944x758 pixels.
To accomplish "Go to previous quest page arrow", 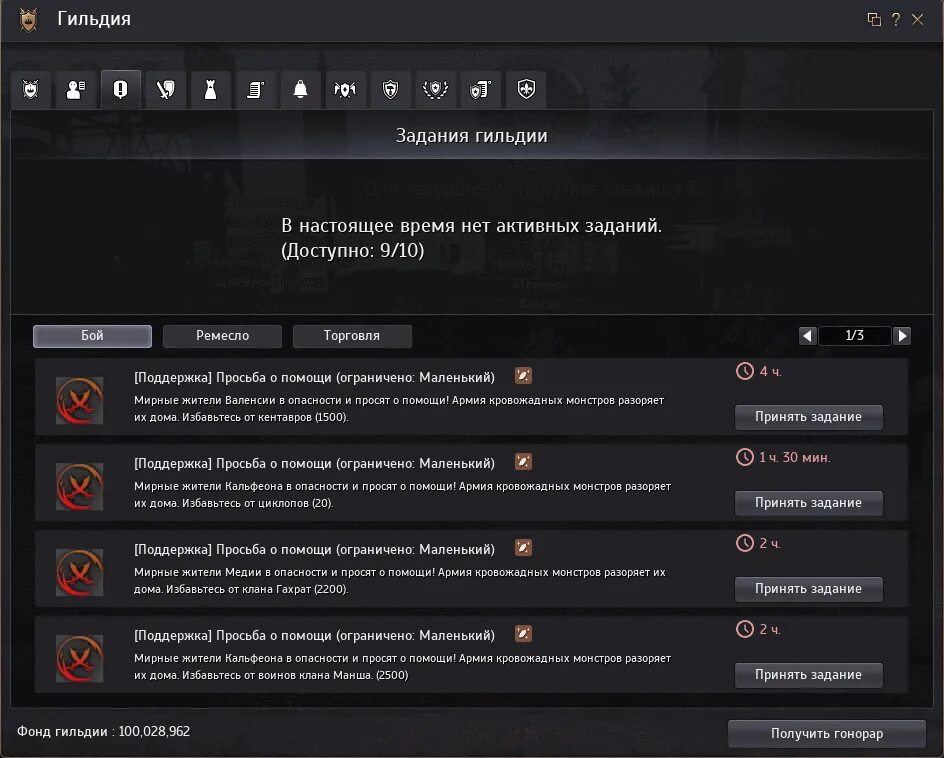I will [808, 336].
